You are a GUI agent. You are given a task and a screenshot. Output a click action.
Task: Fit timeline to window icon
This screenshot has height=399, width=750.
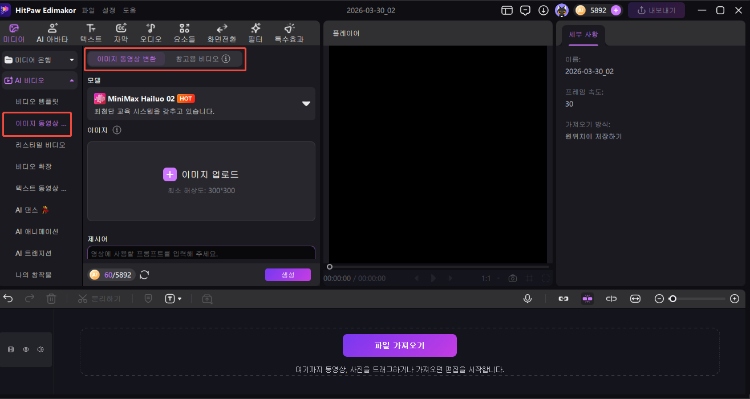point(635,299)
